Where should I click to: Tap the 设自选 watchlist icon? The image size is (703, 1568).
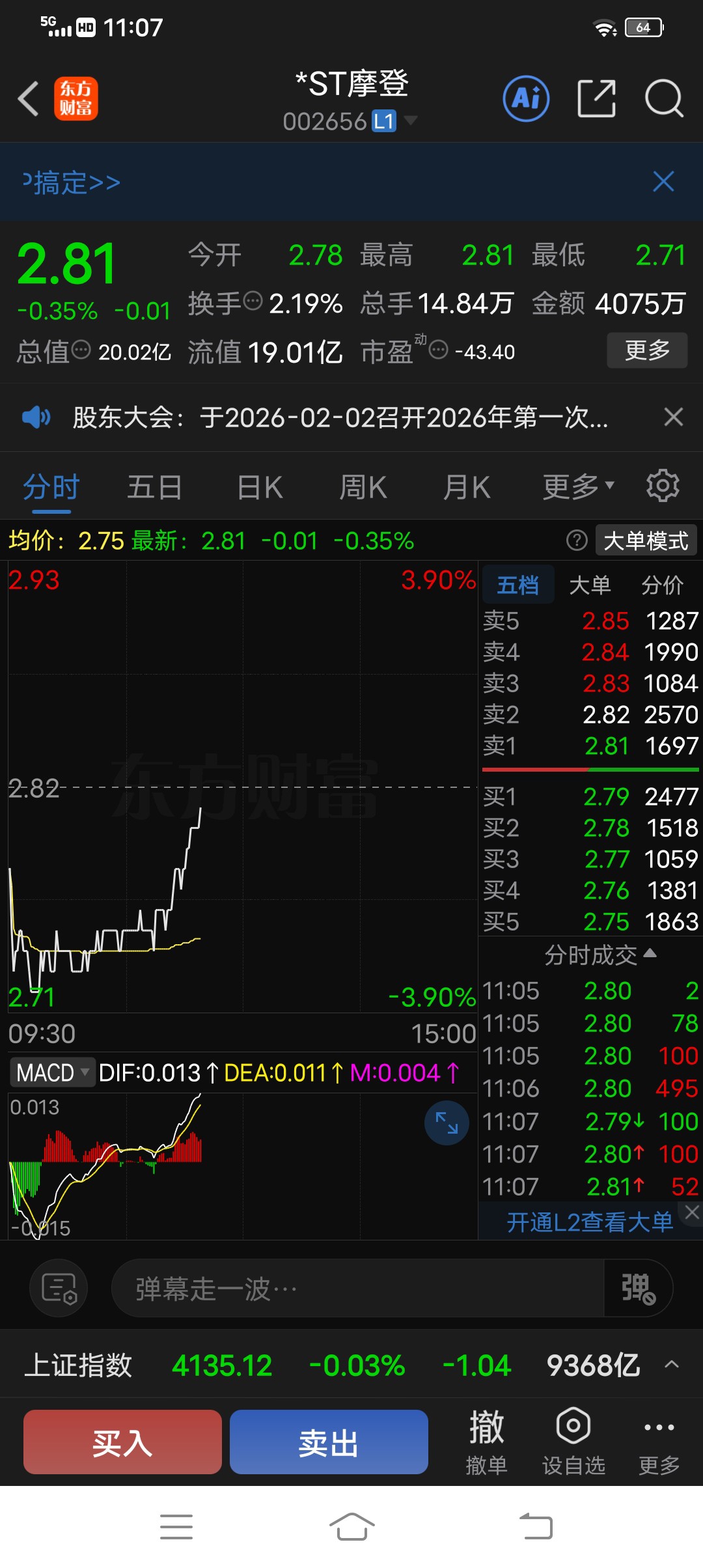[573, 1442]
